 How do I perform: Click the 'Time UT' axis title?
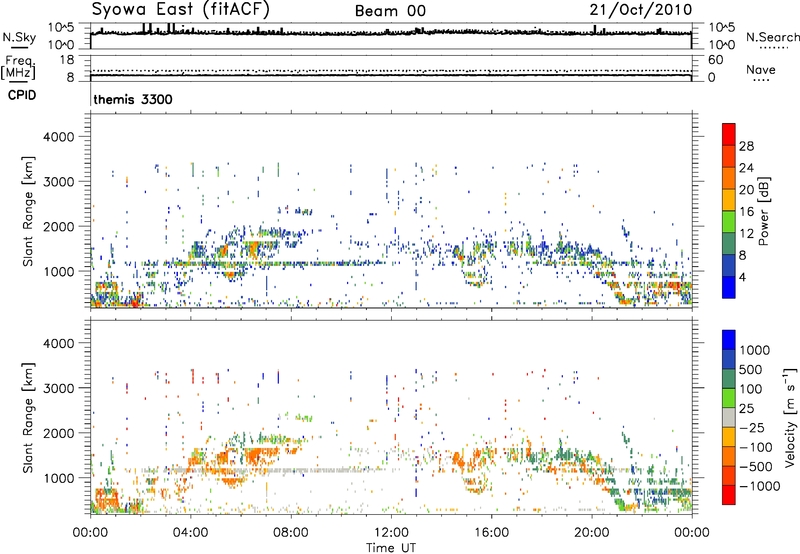[x=391, y=547]
